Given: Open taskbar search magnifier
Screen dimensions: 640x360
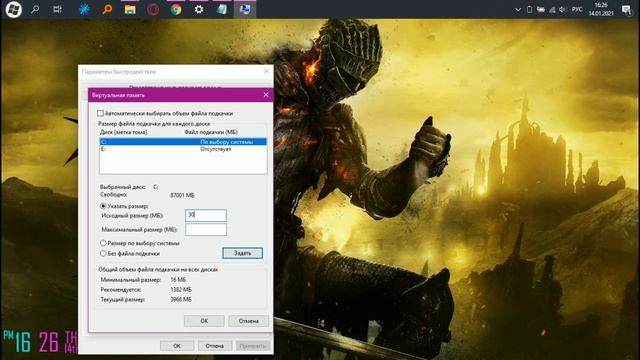Looking at the screenshot, I should pos(36,9).
